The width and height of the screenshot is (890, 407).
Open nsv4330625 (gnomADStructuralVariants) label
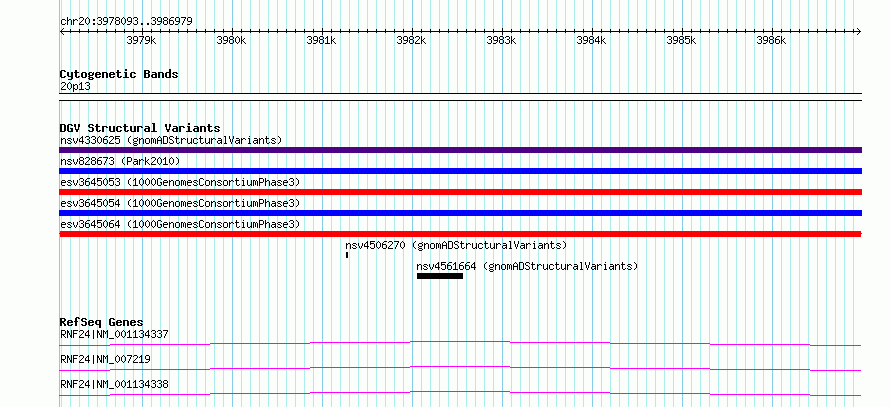(171, 140)
